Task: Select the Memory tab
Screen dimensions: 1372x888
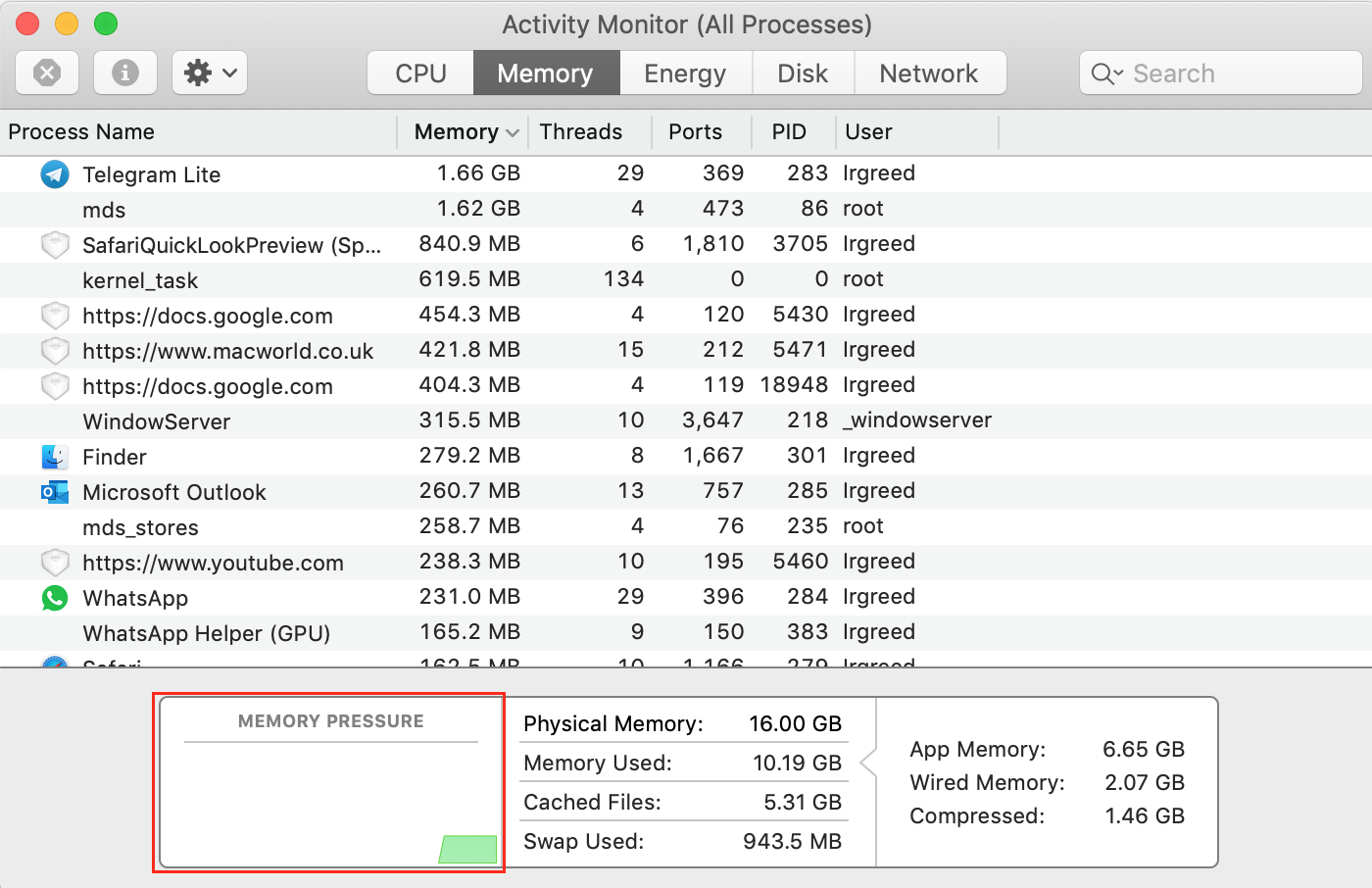Action: tap(546, 74)
